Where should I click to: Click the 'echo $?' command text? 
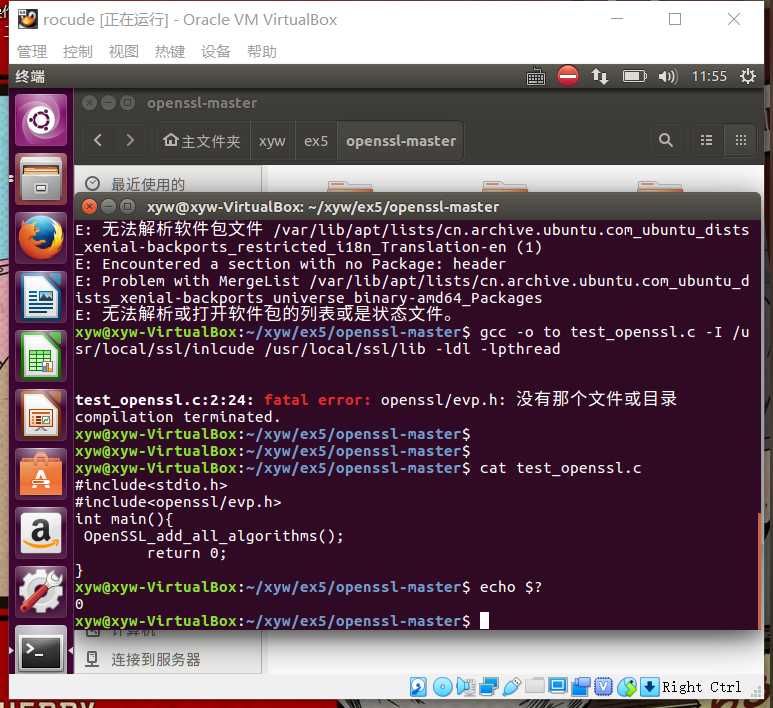(511, 587)
